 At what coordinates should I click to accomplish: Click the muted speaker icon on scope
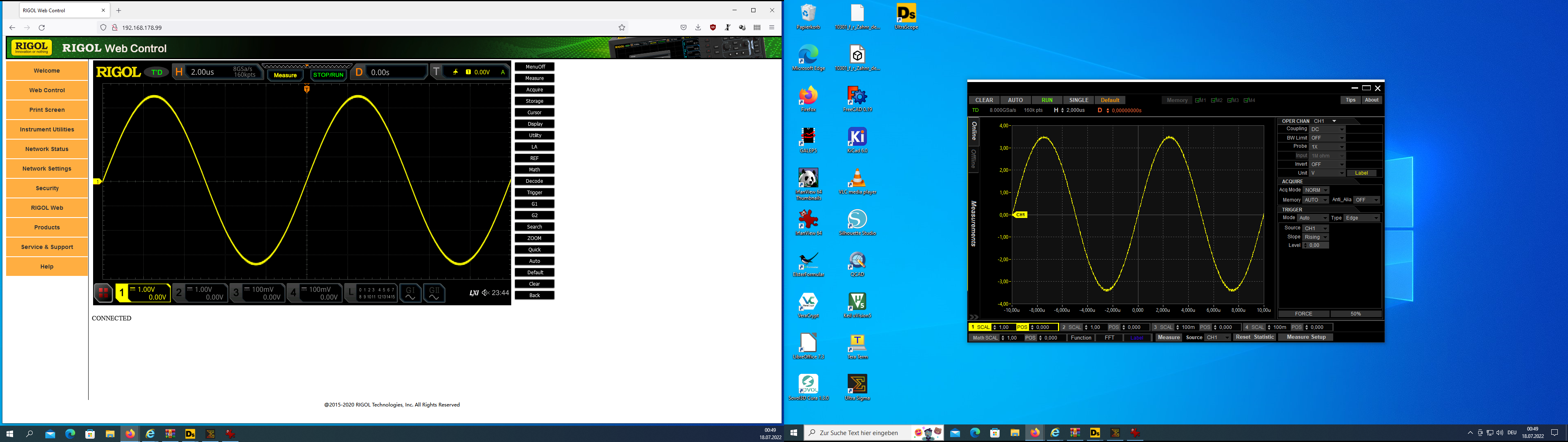(x=485, y=293)
